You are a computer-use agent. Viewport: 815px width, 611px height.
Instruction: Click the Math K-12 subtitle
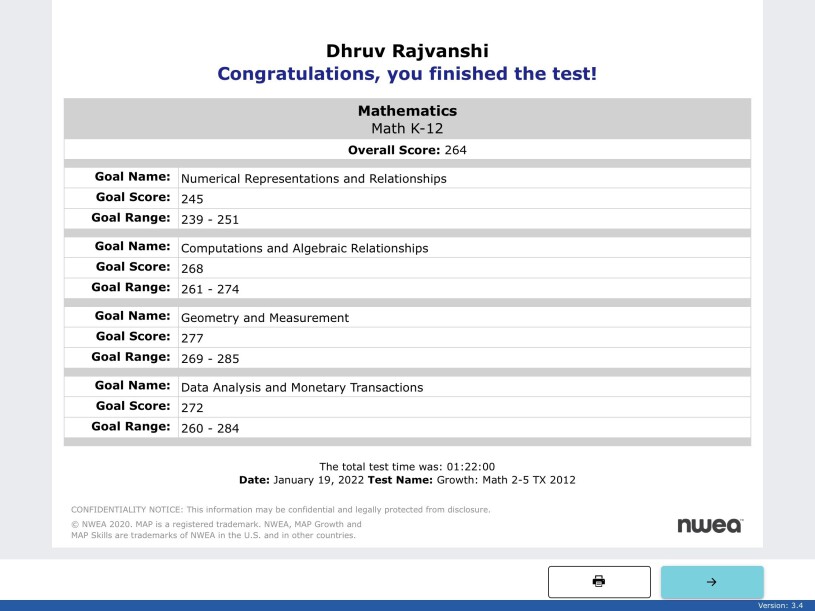click(407, 129)
